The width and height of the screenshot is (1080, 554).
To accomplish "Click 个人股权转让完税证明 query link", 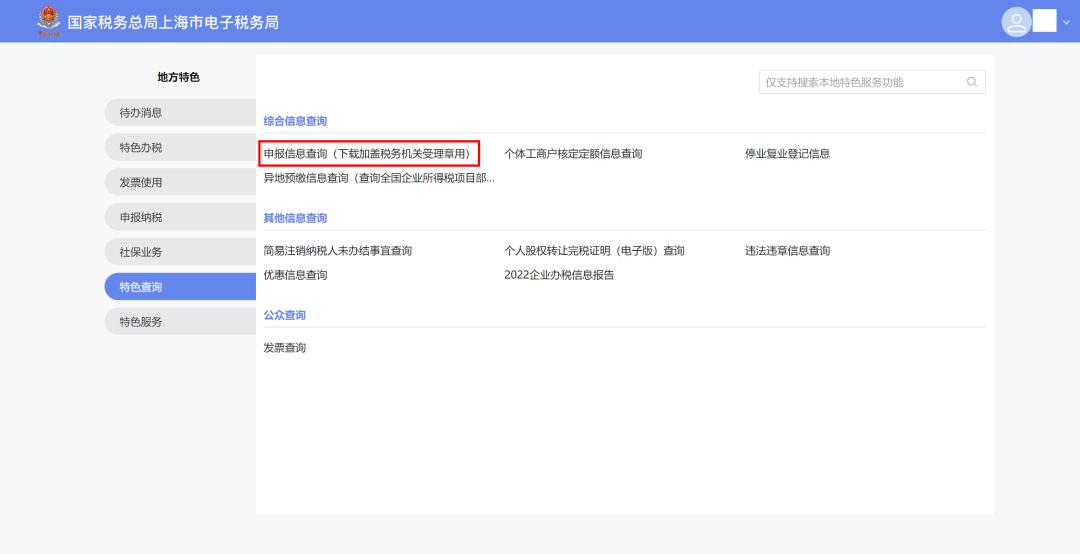I will (x=594, y=251).
